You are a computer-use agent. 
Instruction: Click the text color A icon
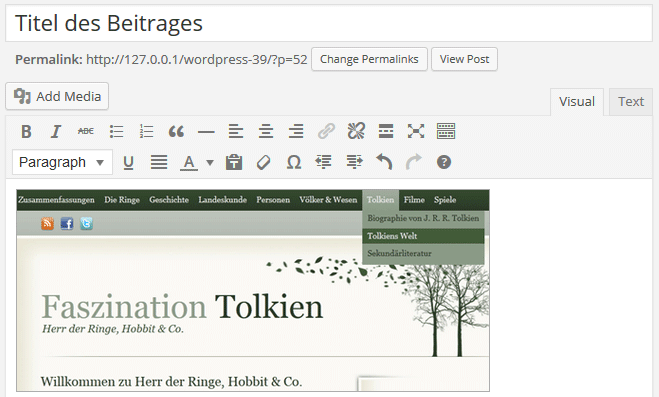tap(189, 163)
